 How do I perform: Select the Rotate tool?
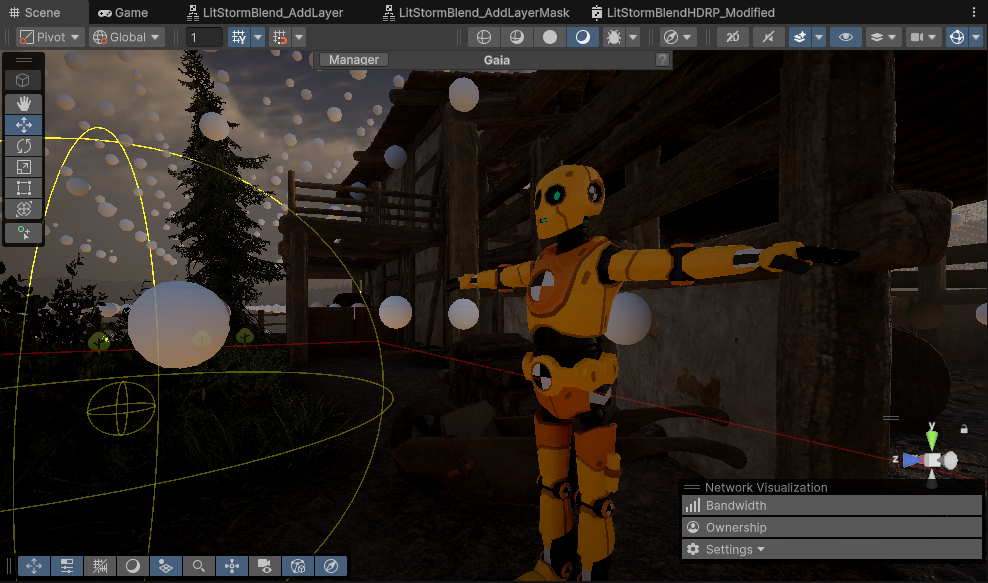point(23,146)
